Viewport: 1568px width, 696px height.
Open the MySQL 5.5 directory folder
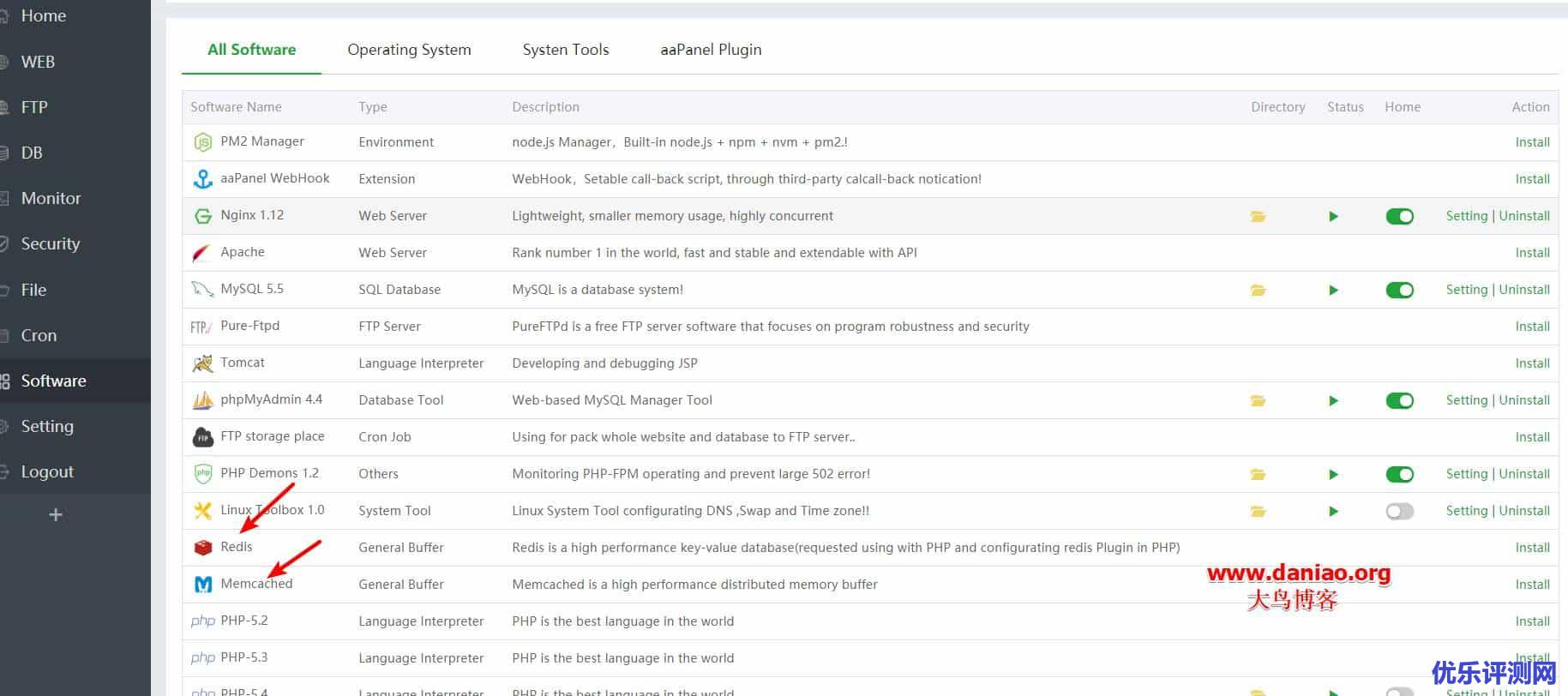pyautogui.click(x=1258, y=291)
